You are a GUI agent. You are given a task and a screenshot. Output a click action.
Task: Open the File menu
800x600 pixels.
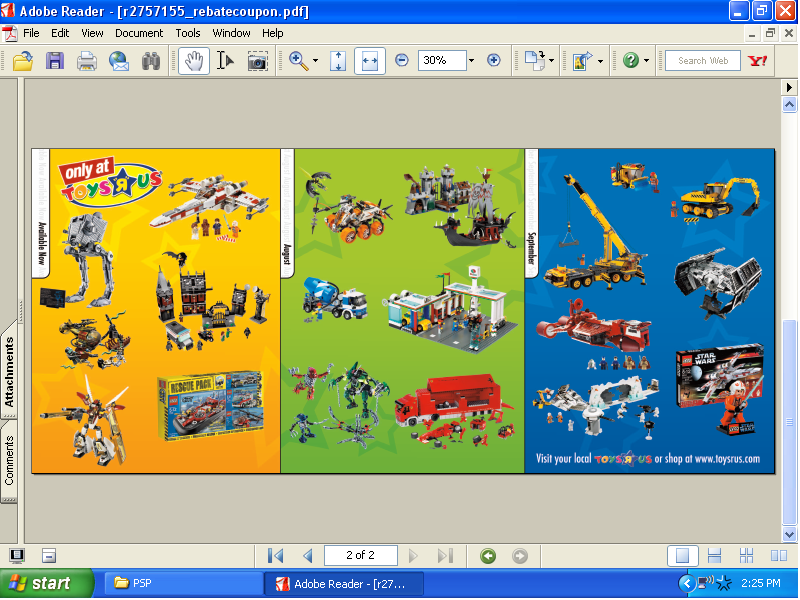point(31,33)
